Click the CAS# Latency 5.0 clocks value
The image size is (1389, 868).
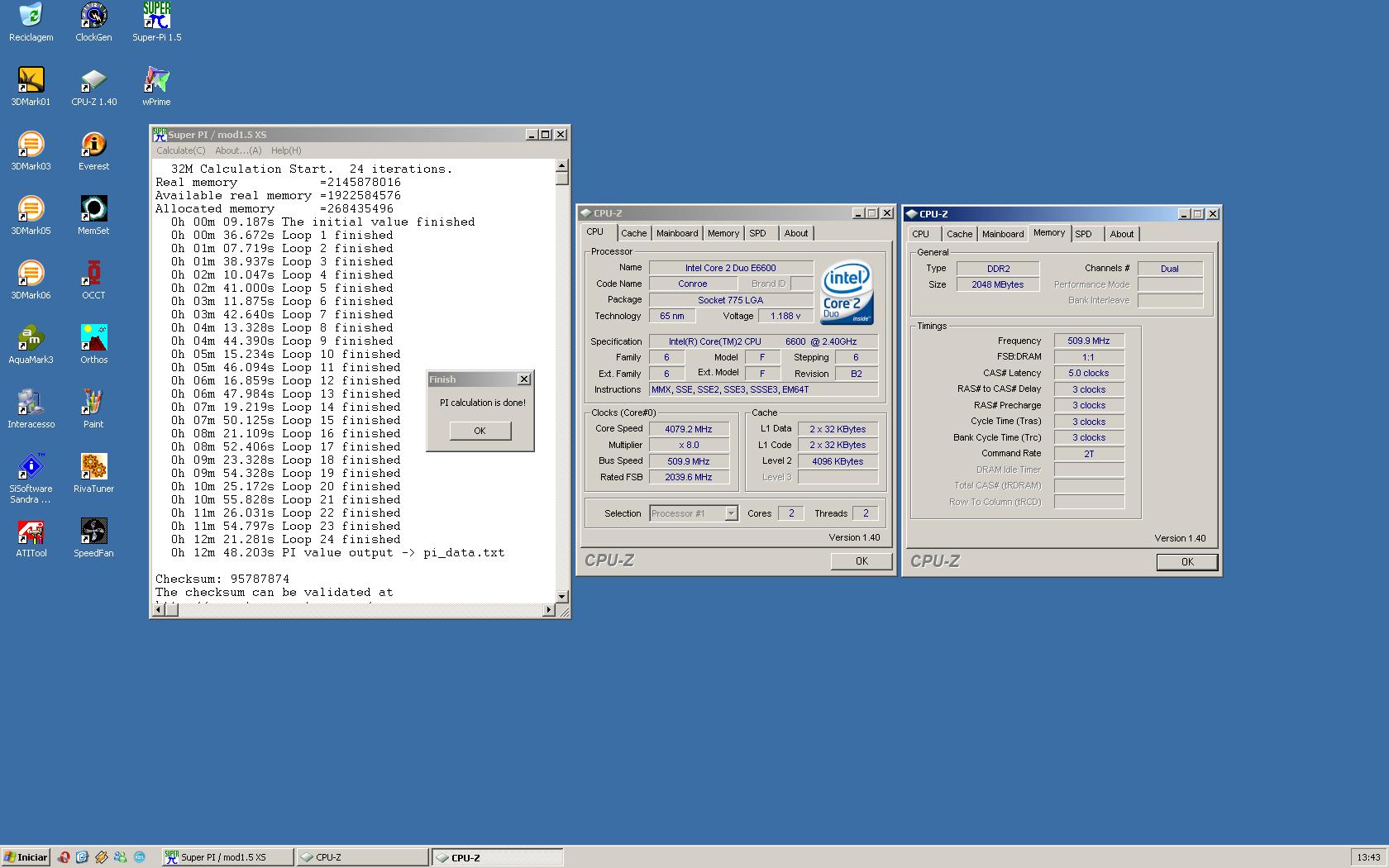click(x=1089, y=373)
